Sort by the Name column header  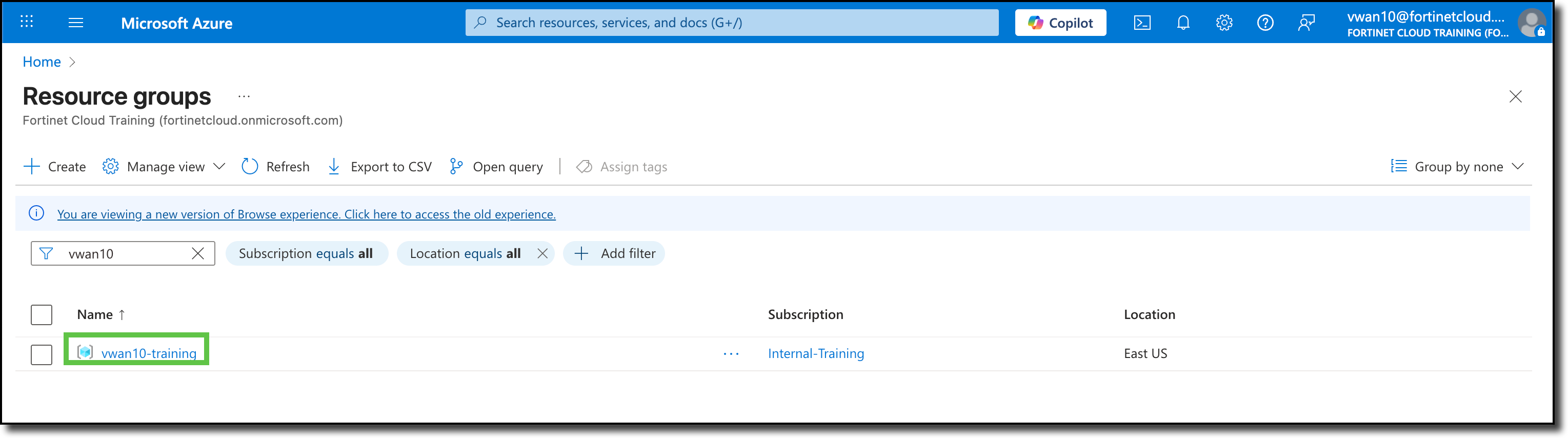click(95, 314)
